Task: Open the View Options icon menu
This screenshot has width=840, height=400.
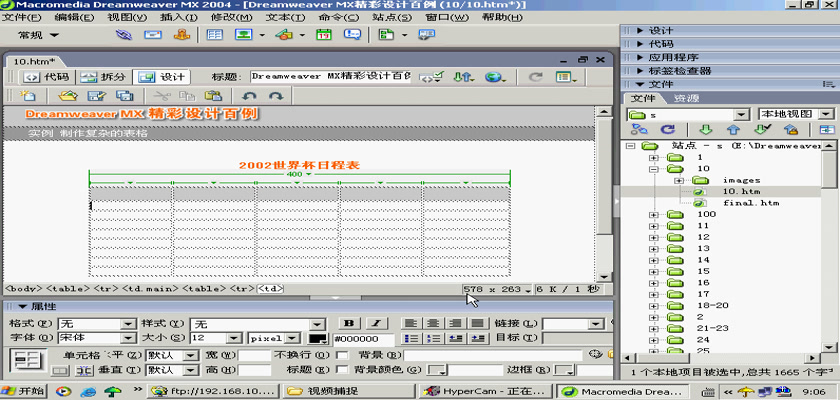Action: 566,77
